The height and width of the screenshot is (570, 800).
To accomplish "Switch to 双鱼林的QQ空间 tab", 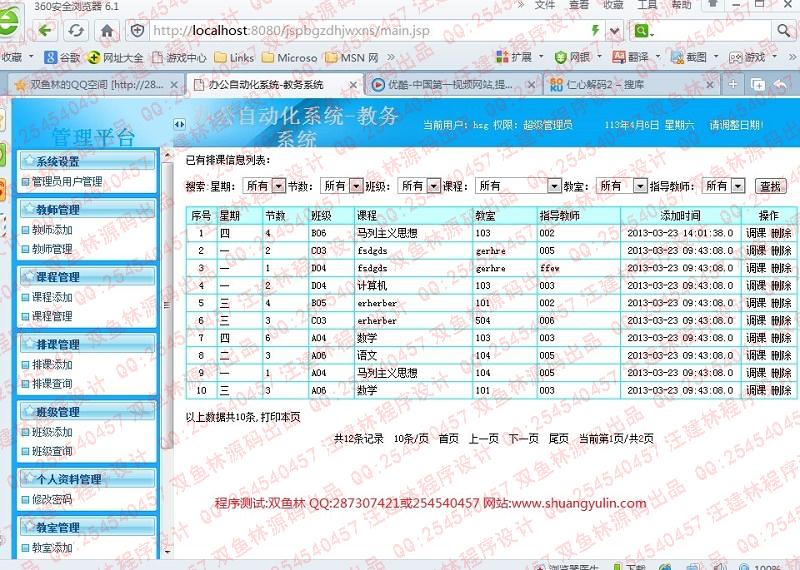I will pyautogui.click(x=95, y=85).
